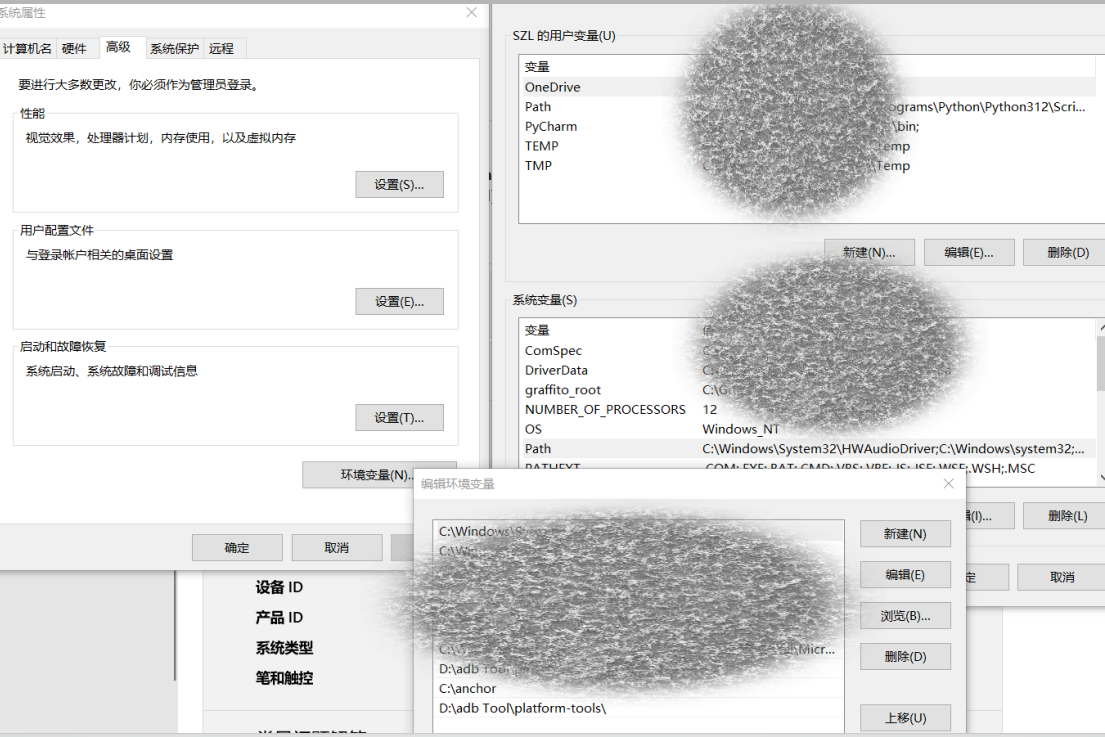Click 笔和触控 label in settings page
The image size is (1105, 737).
284,678
